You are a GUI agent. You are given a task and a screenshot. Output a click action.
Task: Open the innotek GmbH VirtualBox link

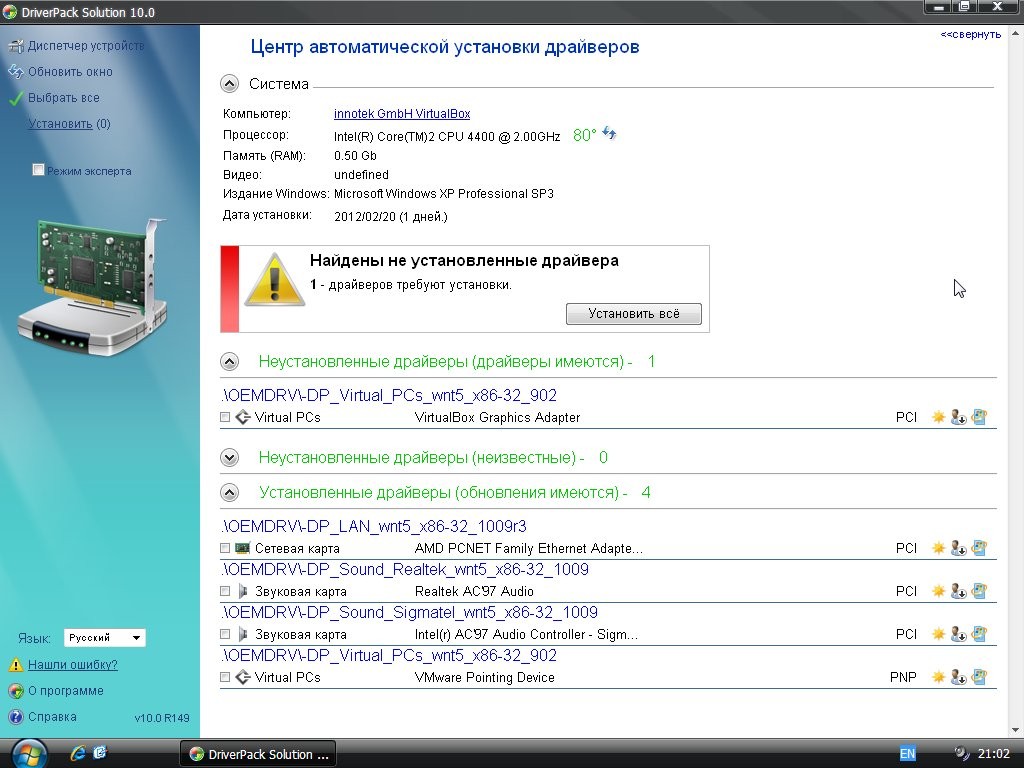point(402,114)
